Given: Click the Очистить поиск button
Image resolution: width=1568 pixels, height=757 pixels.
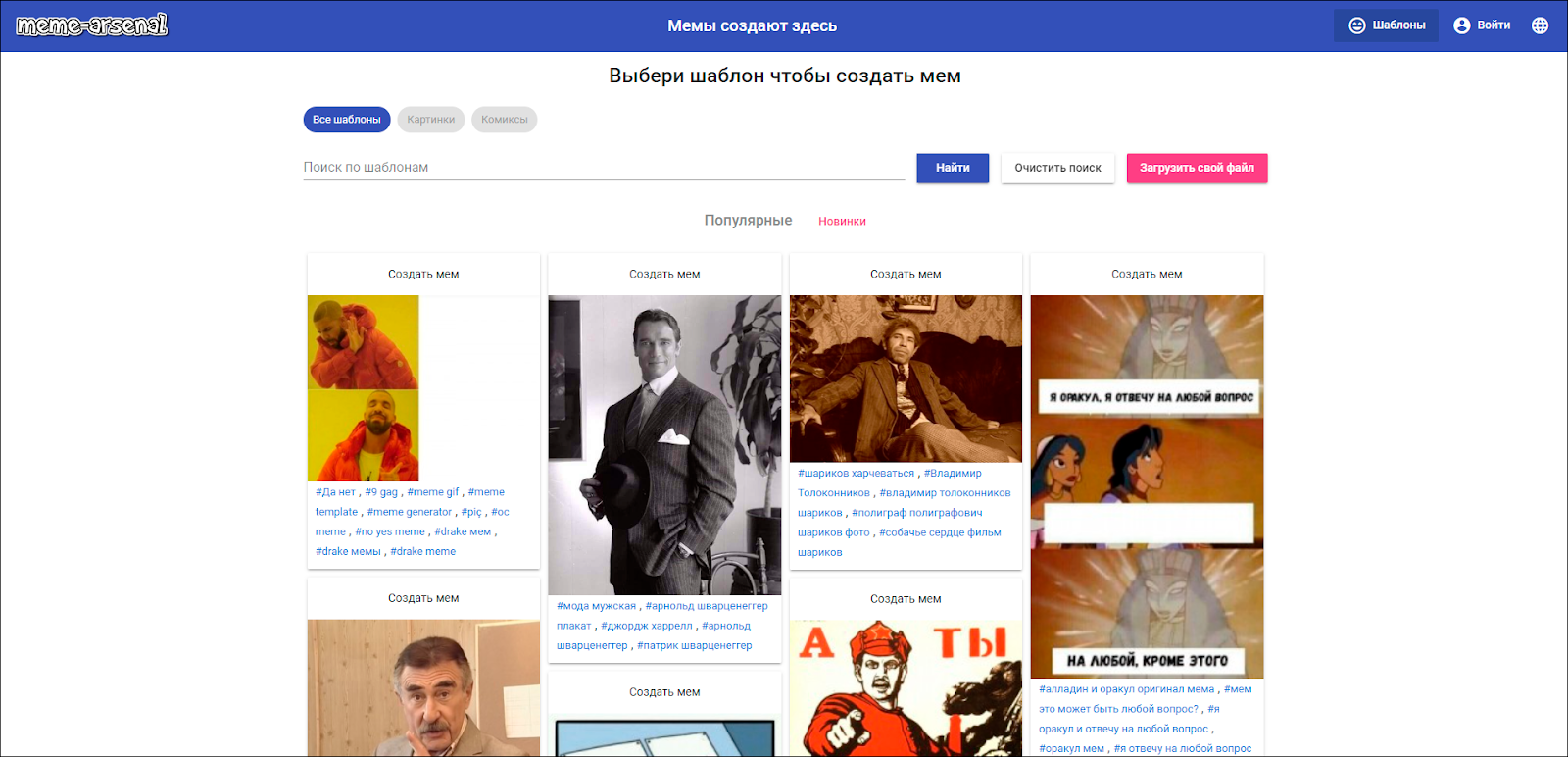Looking at the screenshot, I should coord(1057,168).
